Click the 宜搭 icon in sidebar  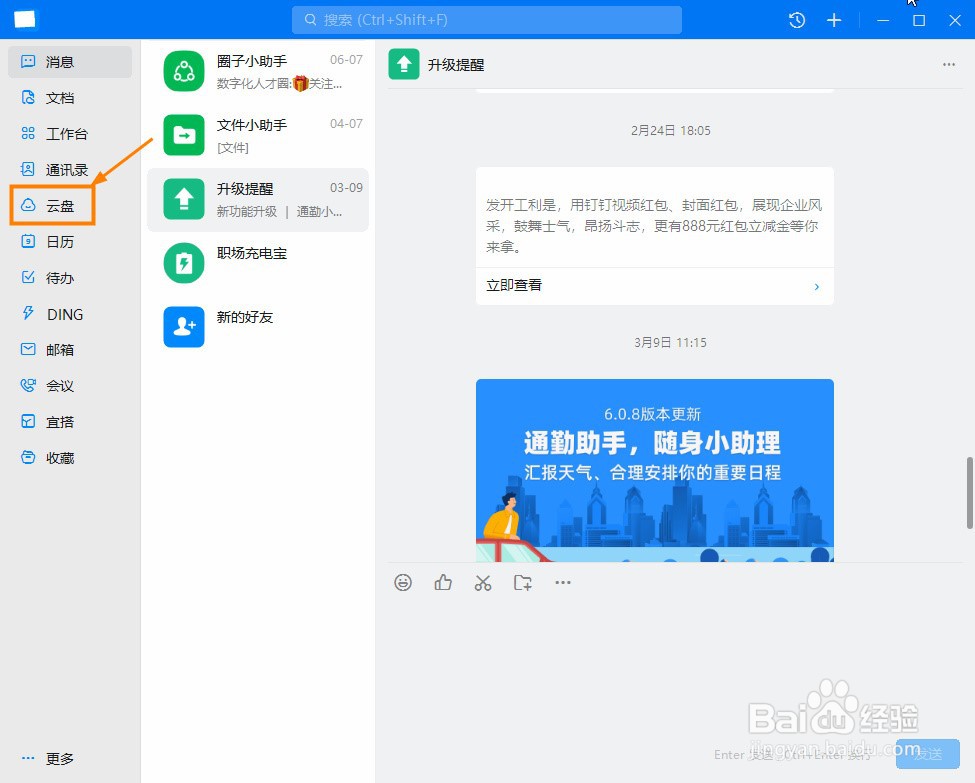pos(28,422)
